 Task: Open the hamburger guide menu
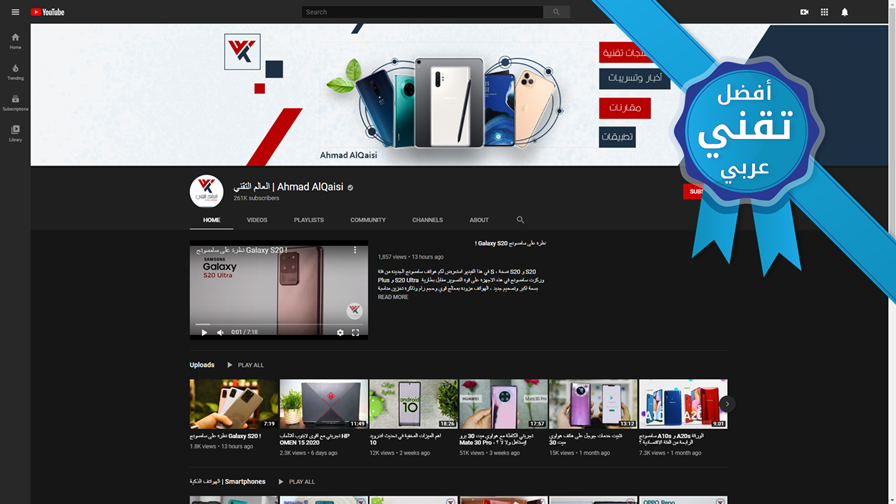[15, 12]
